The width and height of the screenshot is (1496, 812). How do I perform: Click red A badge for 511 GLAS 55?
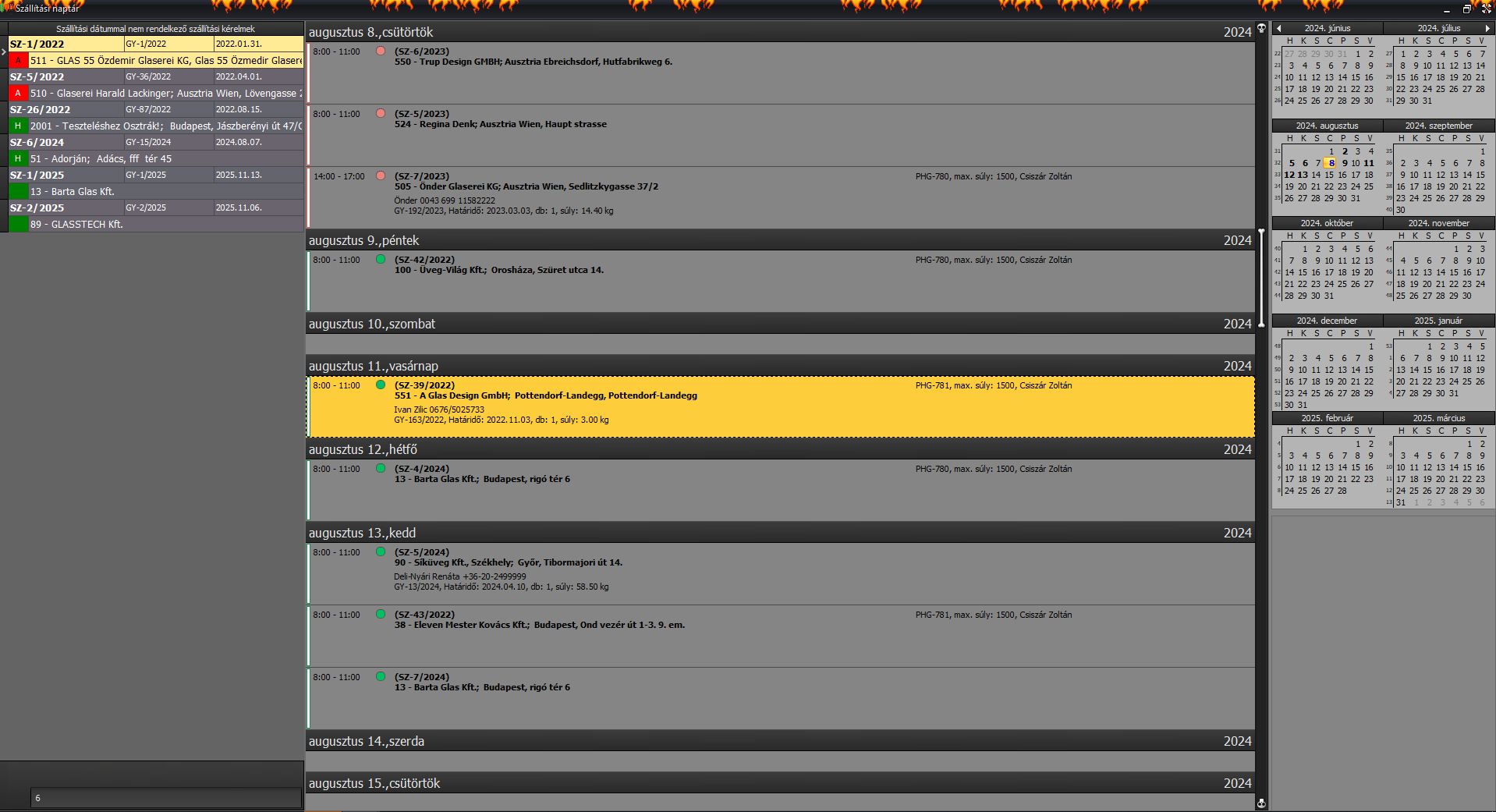[18, 60]
